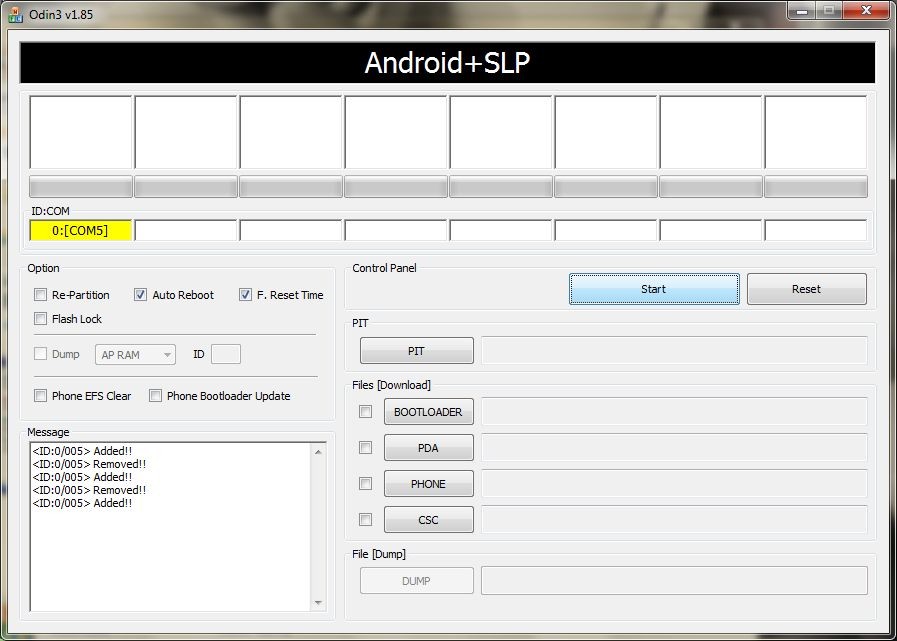The height and width of the screenshot is (641, 897).
Task: Select the CSC file button
Action: click(x=428, y=520)
